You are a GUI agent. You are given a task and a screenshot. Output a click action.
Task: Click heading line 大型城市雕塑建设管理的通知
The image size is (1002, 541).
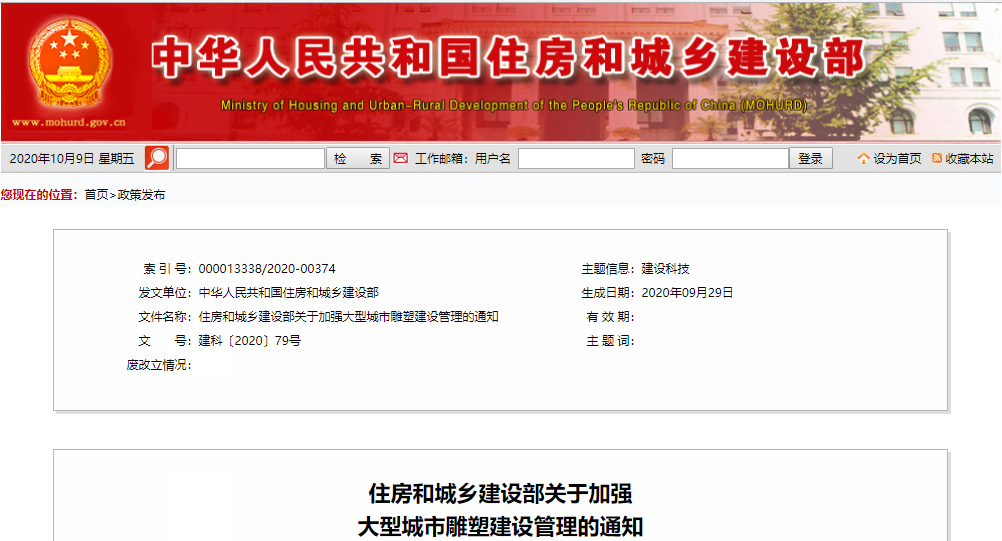click(500, 527)
